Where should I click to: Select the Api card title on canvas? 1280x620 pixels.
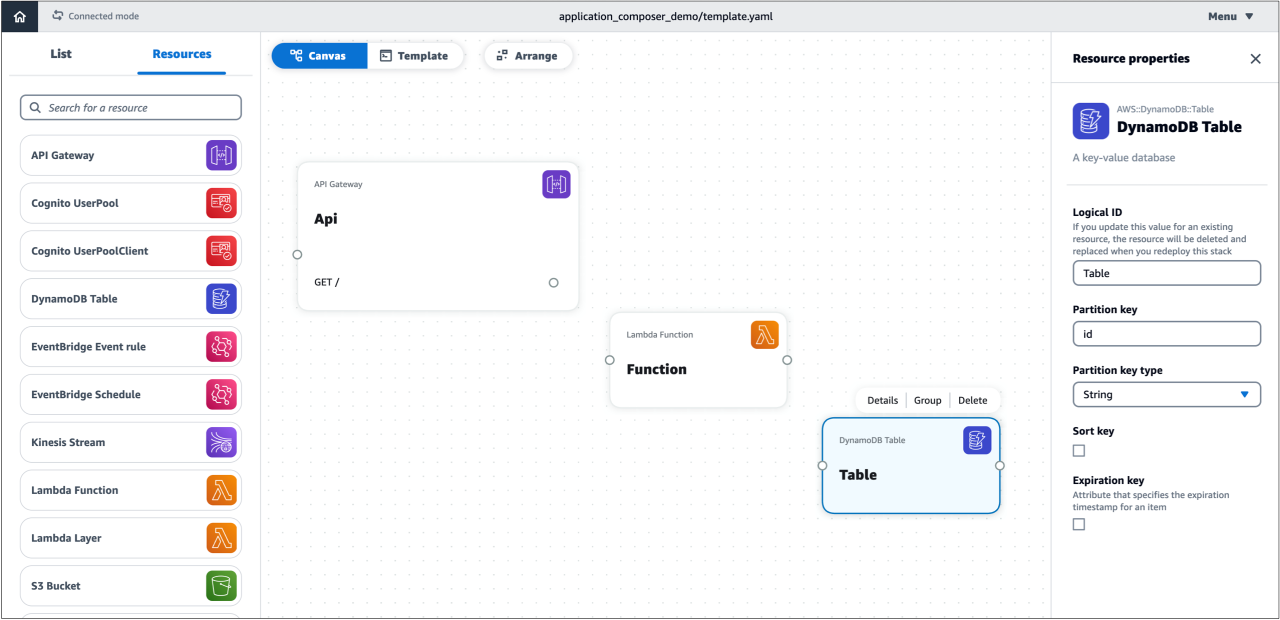[326, 219]
